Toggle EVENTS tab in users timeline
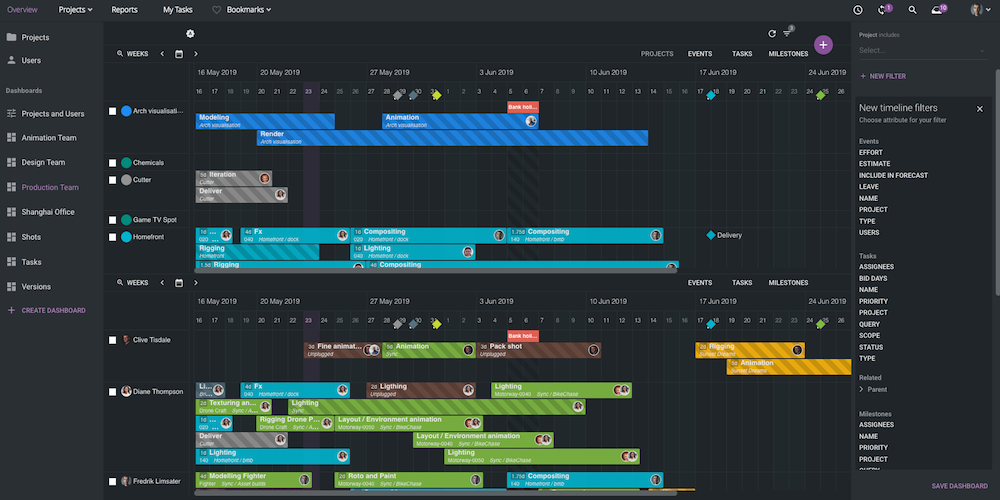This screenshot has width=1000, height=500. point(700,283)
